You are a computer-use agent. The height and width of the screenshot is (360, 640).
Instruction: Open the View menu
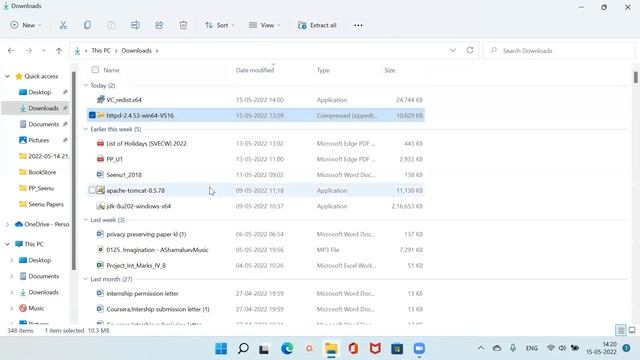(264, 25)
